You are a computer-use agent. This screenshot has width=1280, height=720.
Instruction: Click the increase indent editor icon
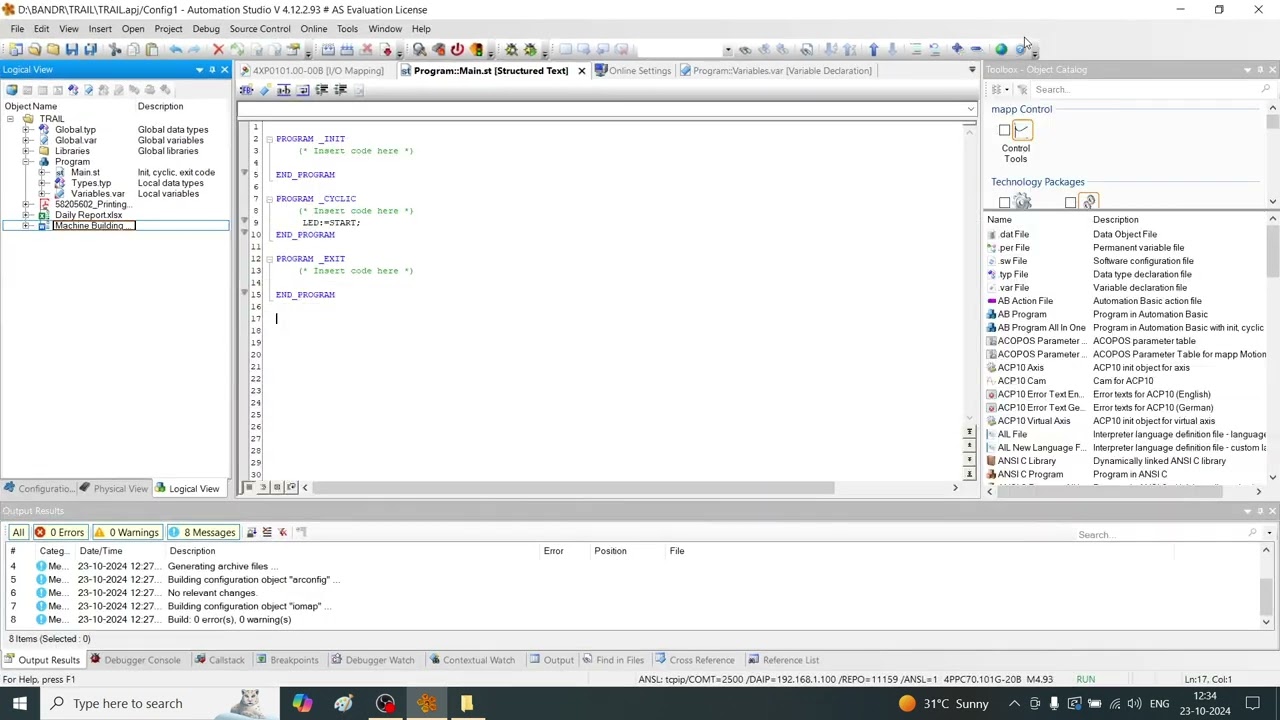tap(322, 90)
